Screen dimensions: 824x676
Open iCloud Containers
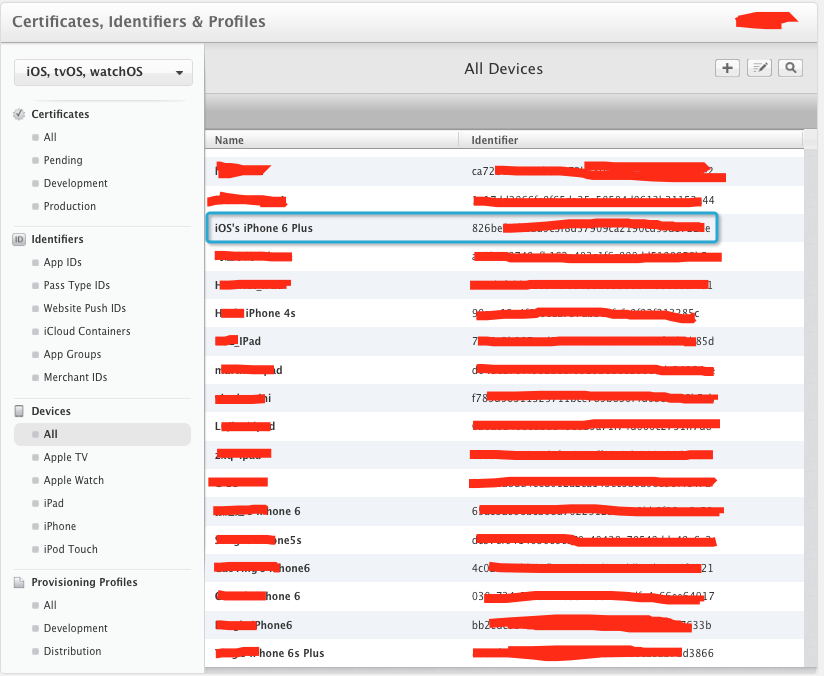pyautogui.click(x=87, y=331)
